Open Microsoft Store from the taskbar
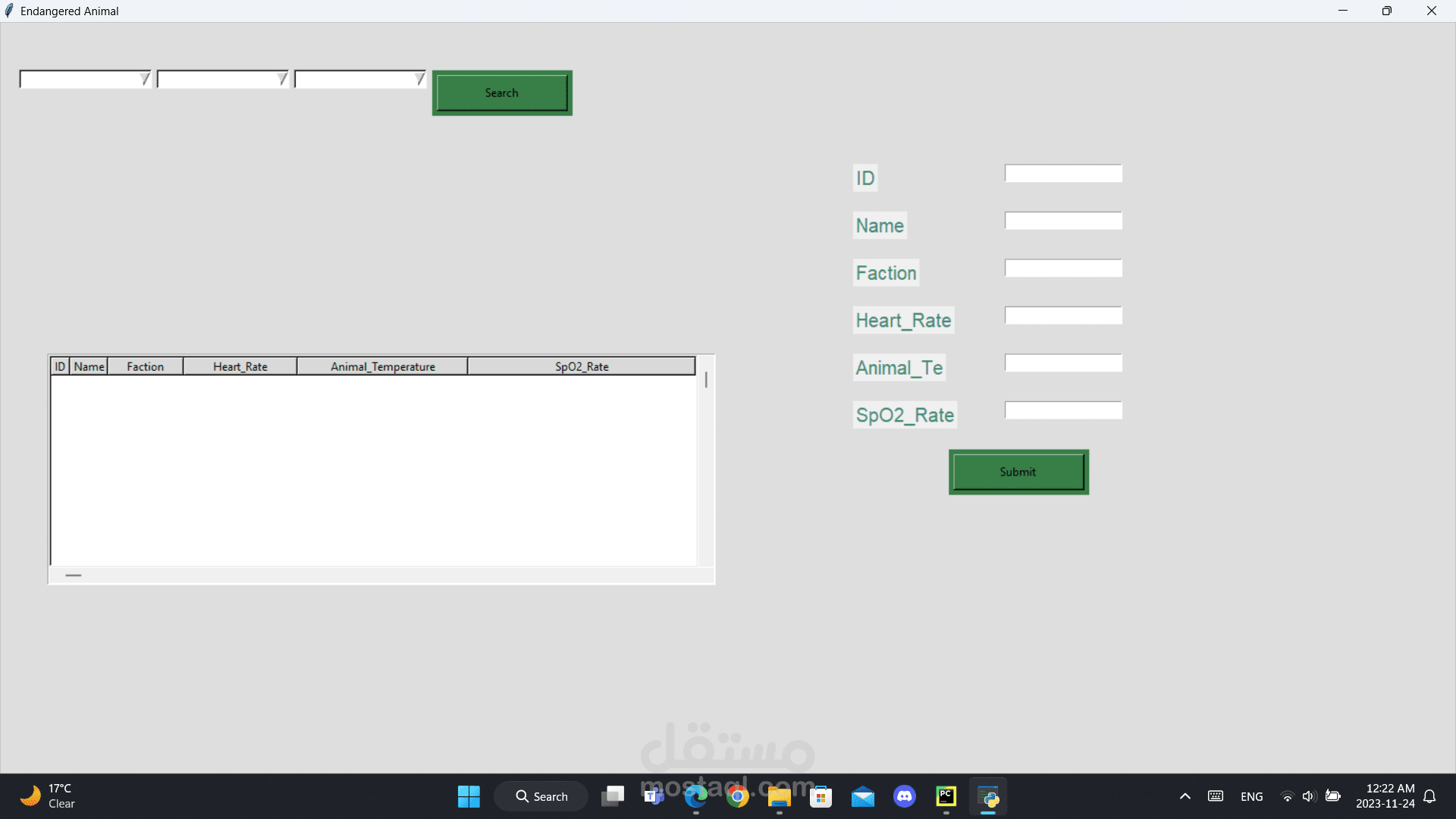The image size is (1456, 819). [x=821, y=796]
